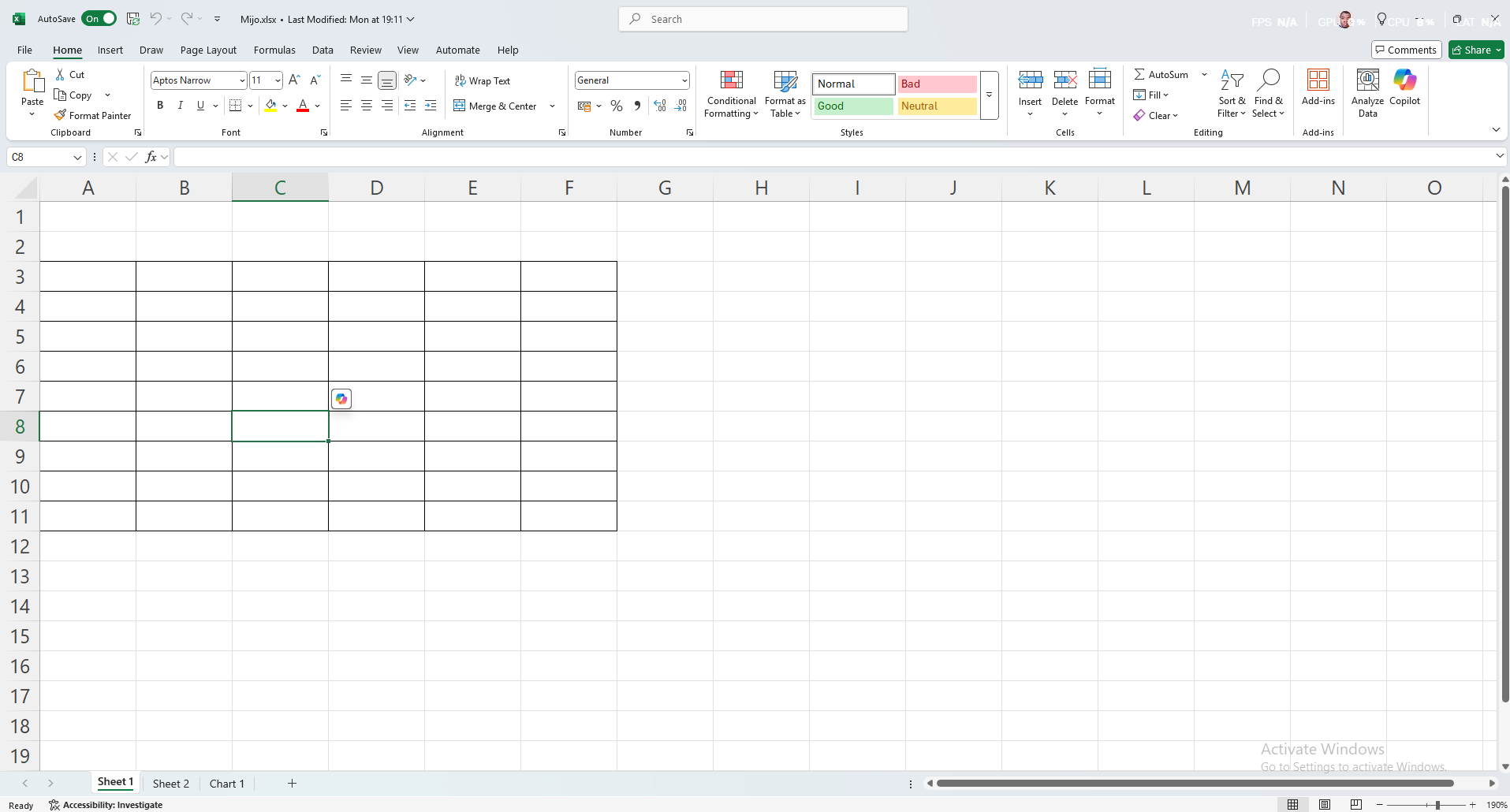This screenshot has width=1510, height=812.
Task: Click the Format Painter brush icon
Action: 60,115
